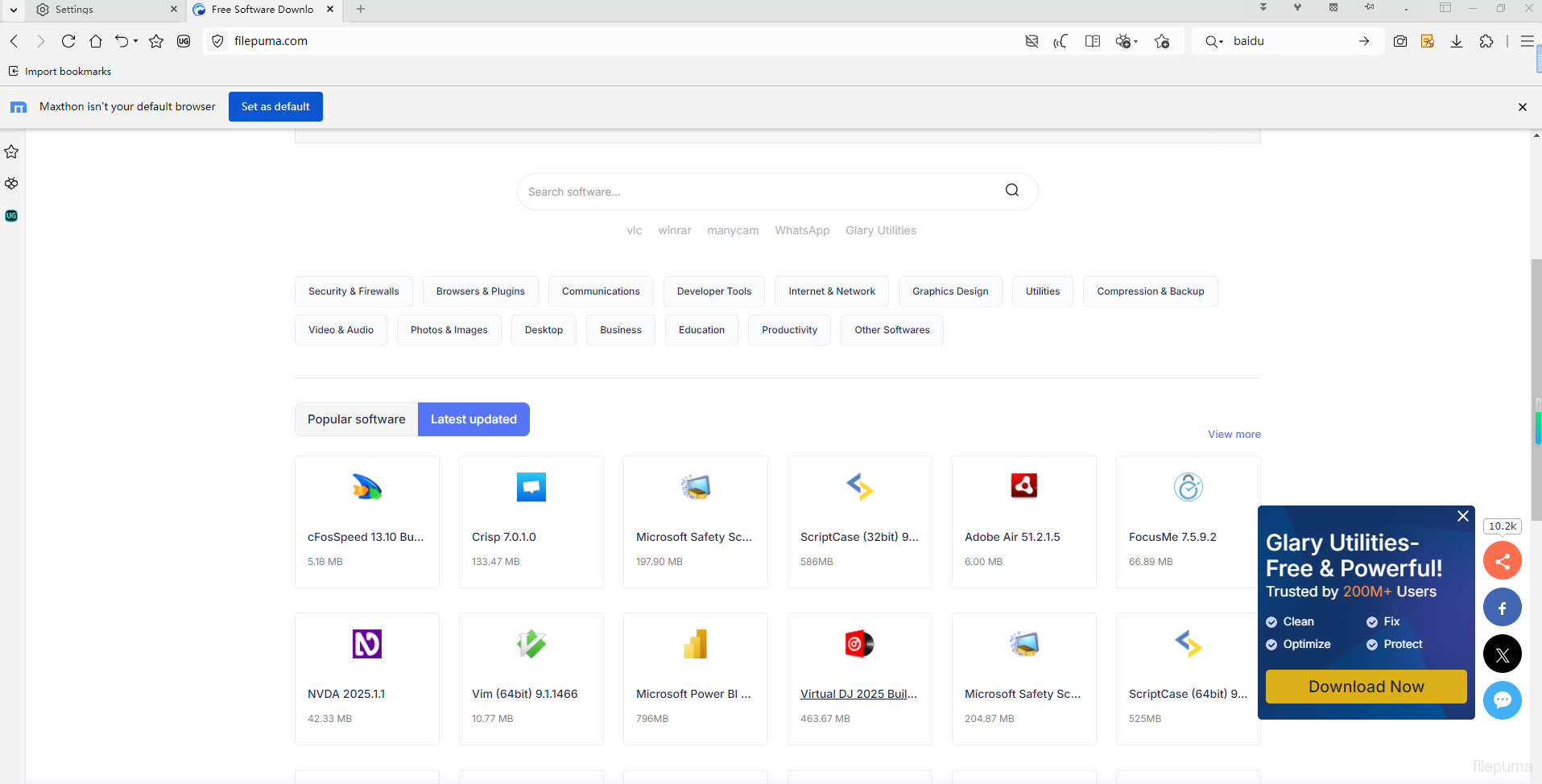
Task: Open cFosSpeed 13.10 software card
Action: click(x=367, y=522)
